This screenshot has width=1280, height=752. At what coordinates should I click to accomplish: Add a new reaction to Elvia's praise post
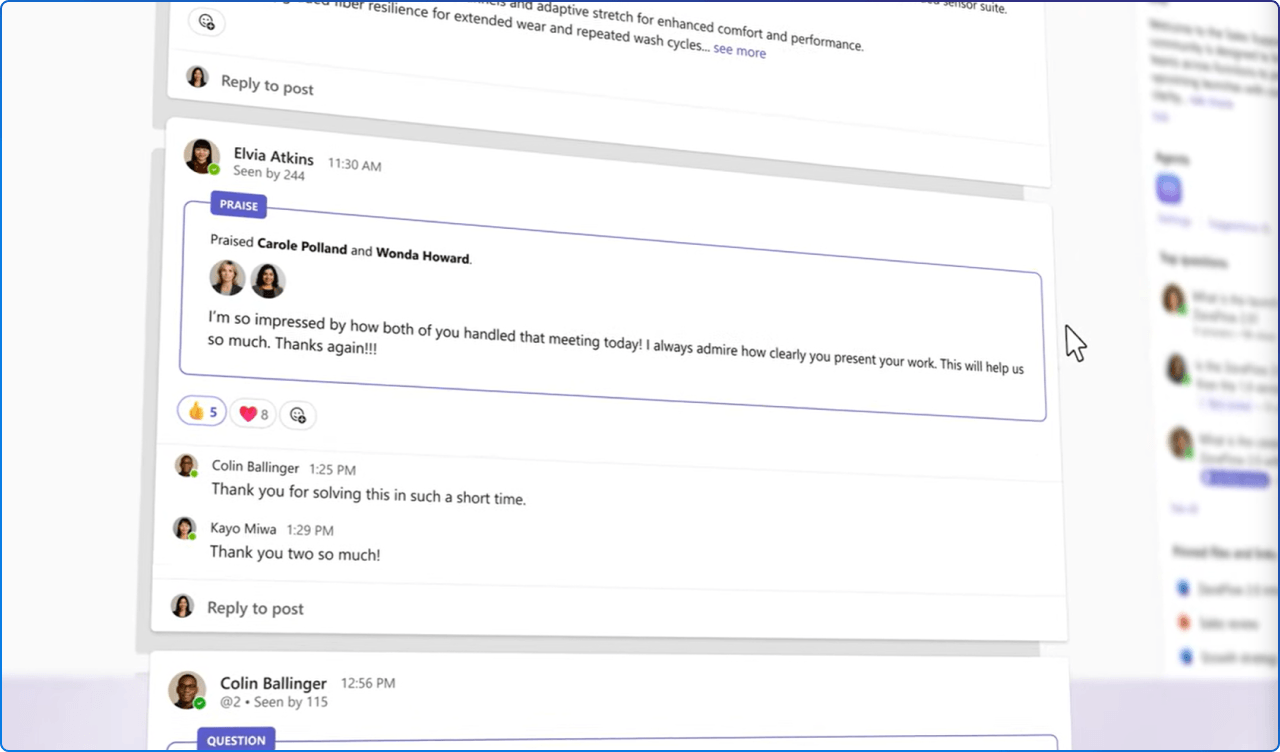[297, 415]
